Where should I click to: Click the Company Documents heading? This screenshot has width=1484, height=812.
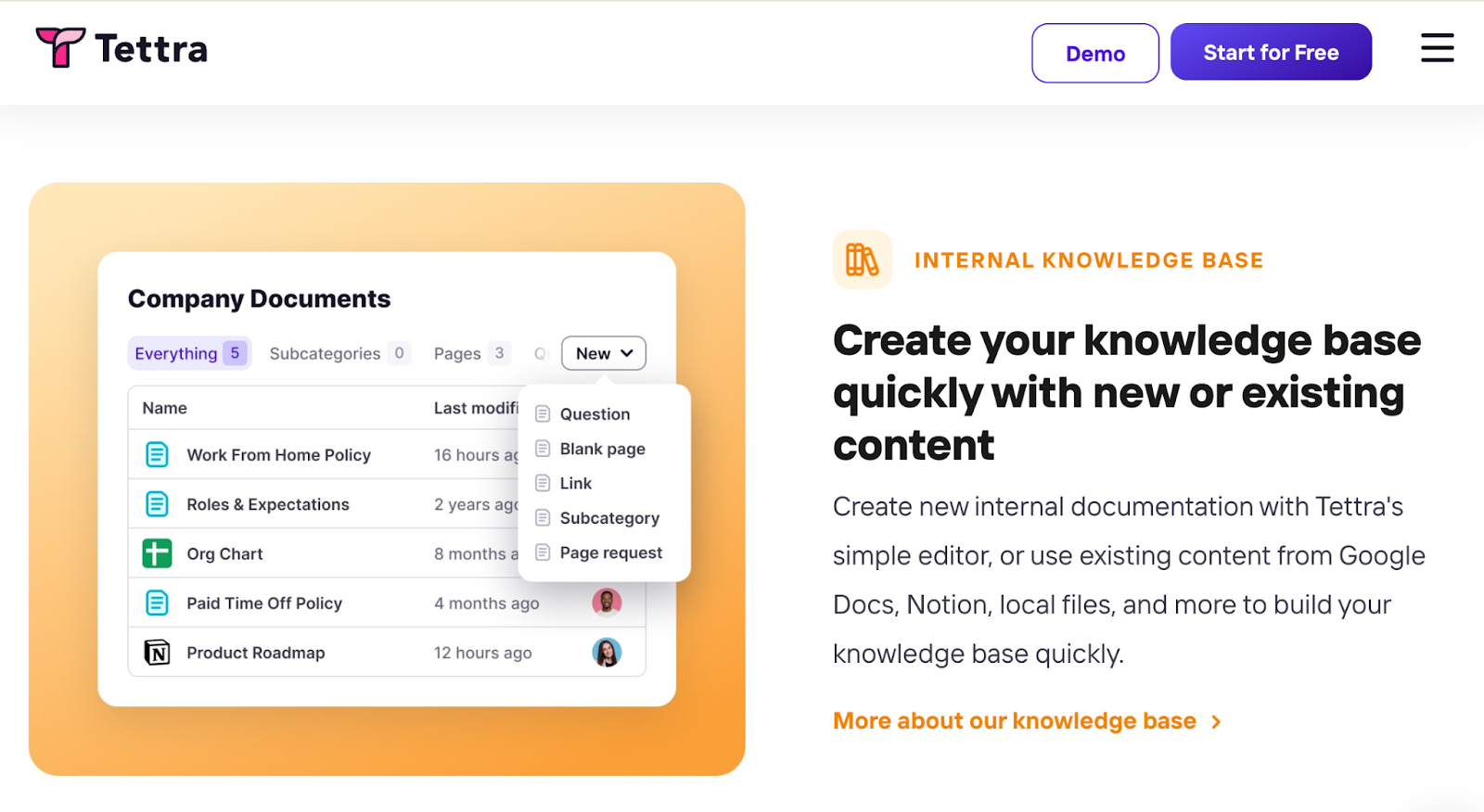[x=260, y=298]
